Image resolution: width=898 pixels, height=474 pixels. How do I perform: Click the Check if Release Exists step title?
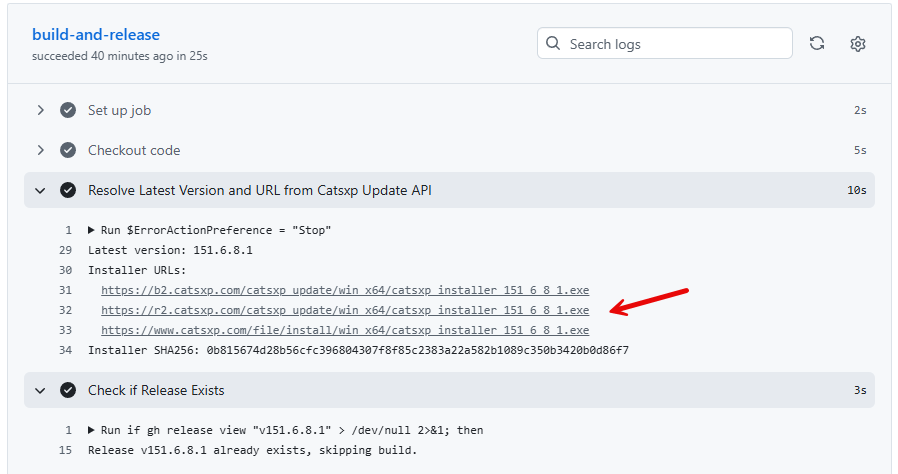(x=156, y=390)
